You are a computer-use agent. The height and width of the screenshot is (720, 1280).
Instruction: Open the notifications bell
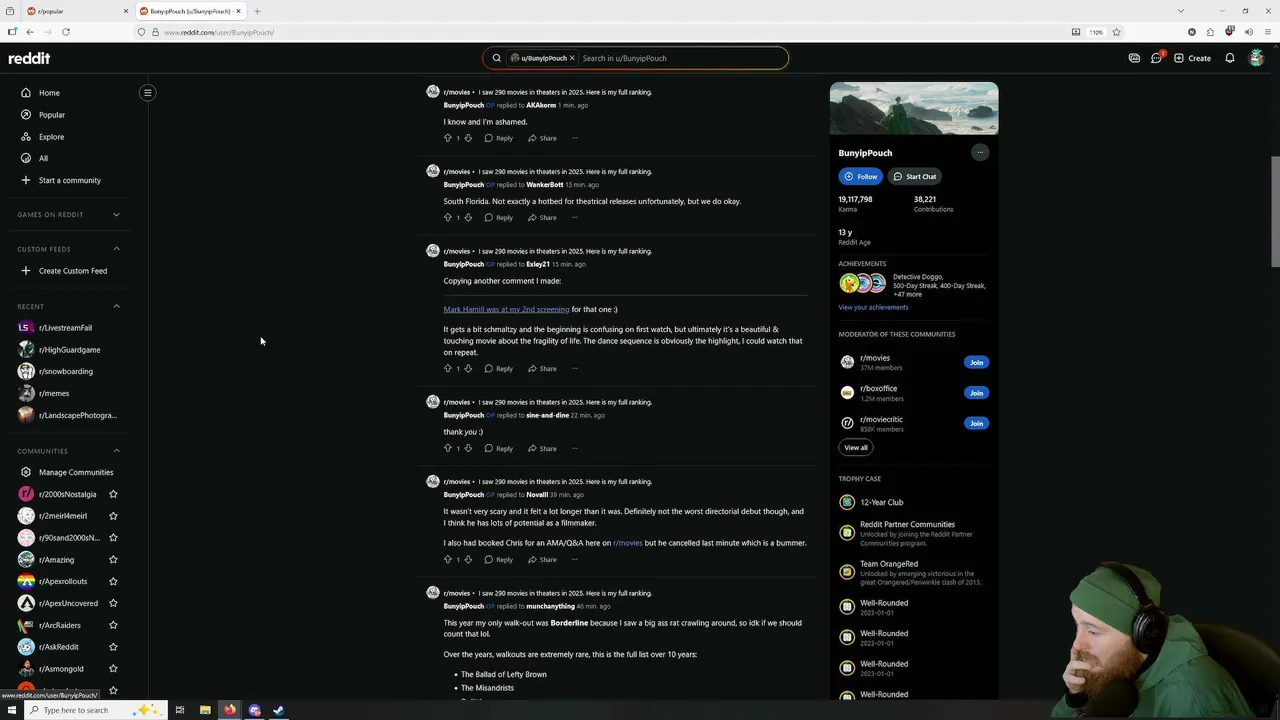(x=1230, y=58)
